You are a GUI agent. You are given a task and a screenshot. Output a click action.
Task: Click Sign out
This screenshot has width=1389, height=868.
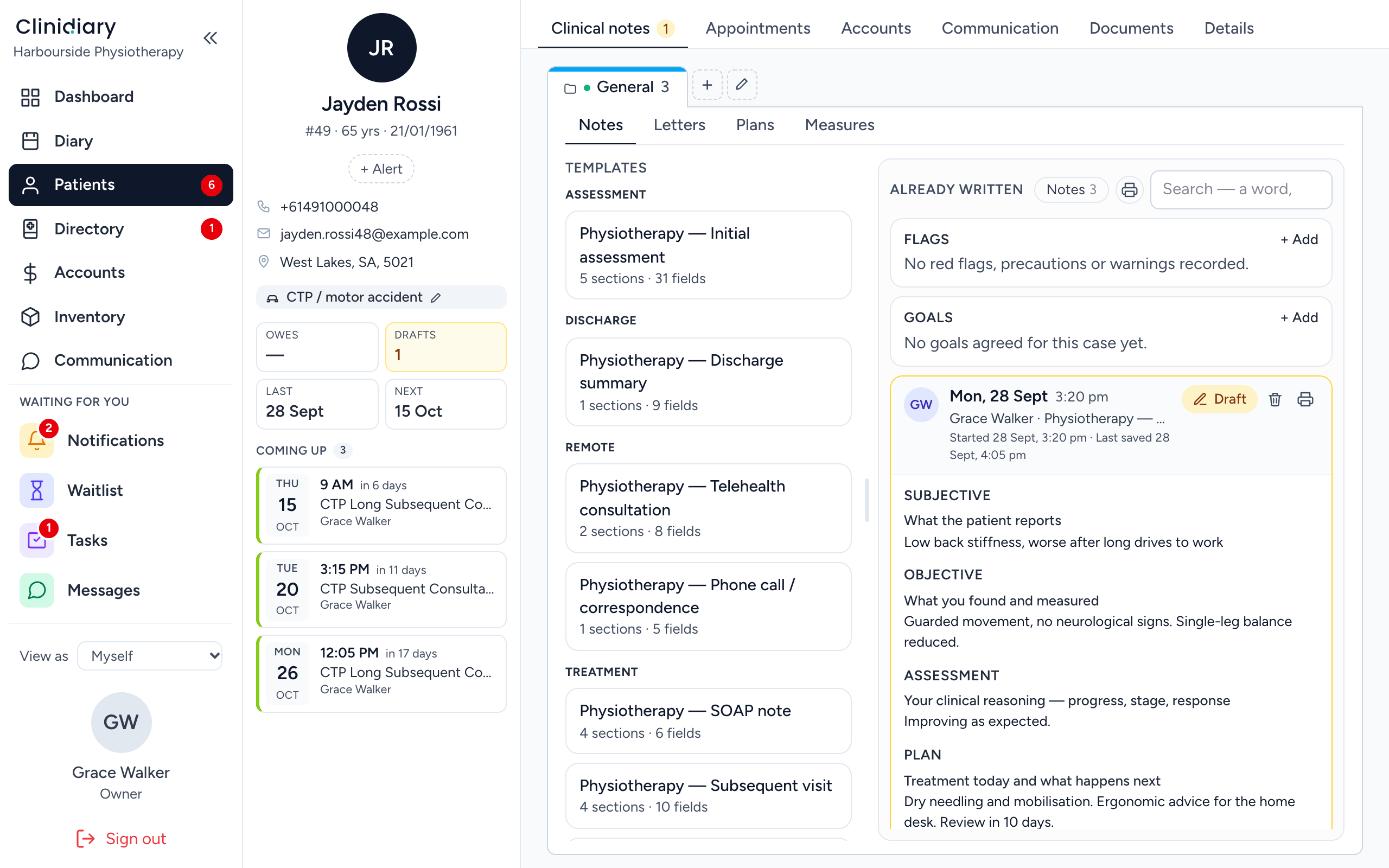121,839
